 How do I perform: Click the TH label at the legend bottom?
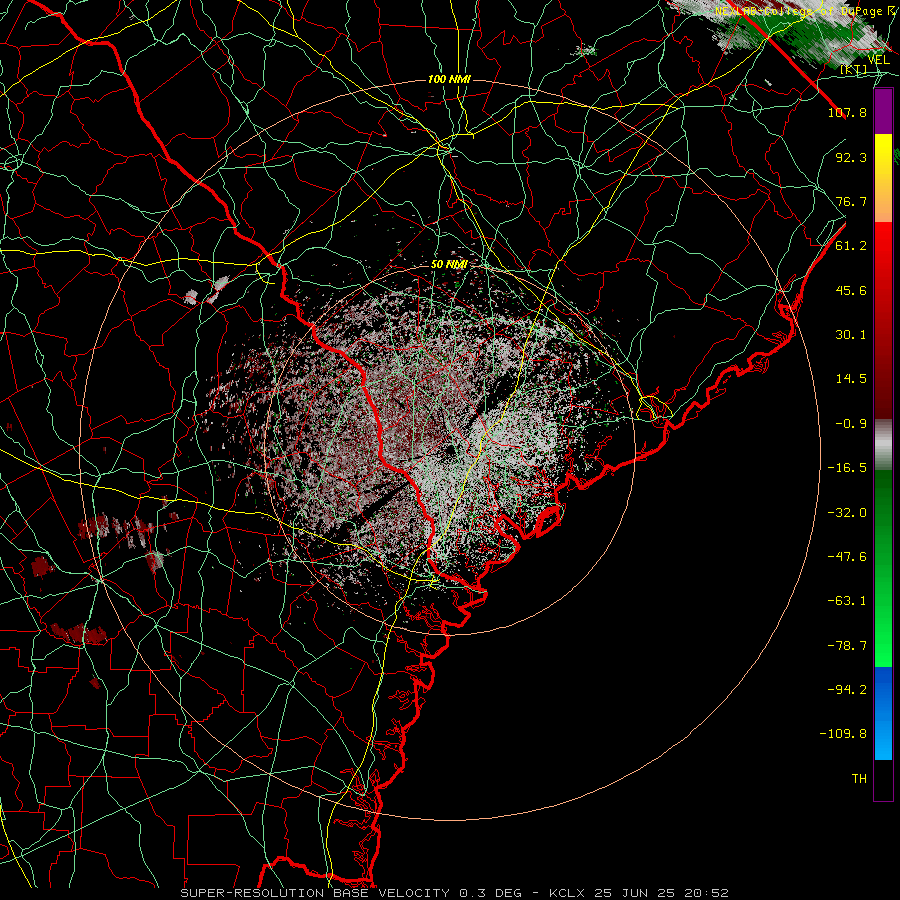pyautogui.click(x=859, y=779)
